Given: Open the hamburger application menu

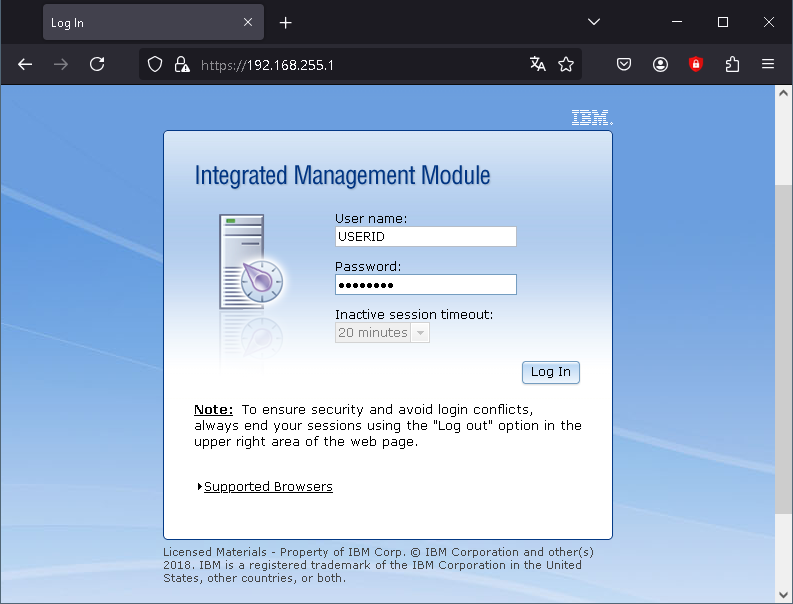Looking at the screenshot, I should point(768,64).
